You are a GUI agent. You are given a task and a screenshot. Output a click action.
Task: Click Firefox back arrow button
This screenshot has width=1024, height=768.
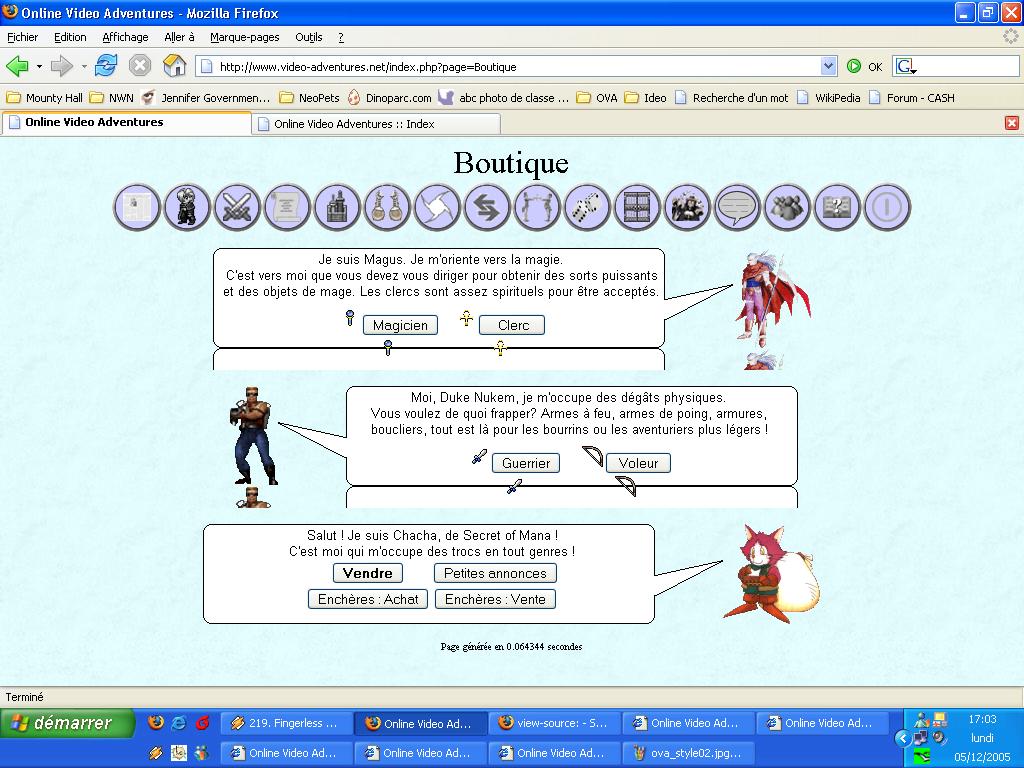(x=18, y=66)
